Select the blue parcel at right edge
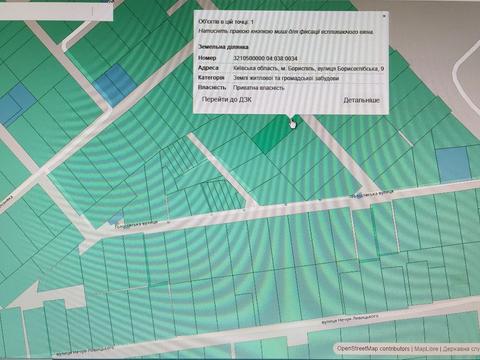The width and height of the screenshot is (480, 360). tap(453, 165)
